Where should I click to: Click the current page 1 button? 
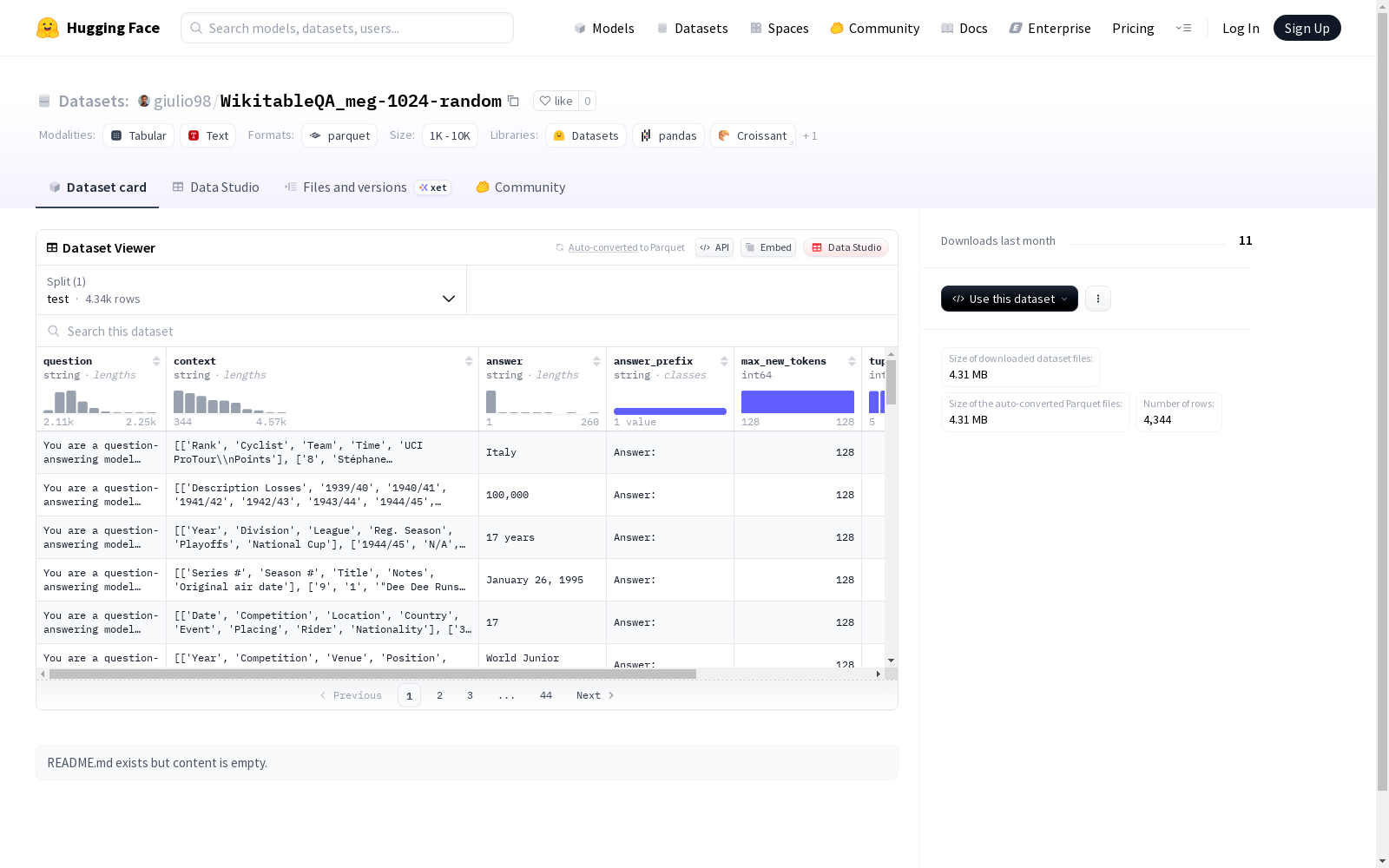click(x=409, y=695)
